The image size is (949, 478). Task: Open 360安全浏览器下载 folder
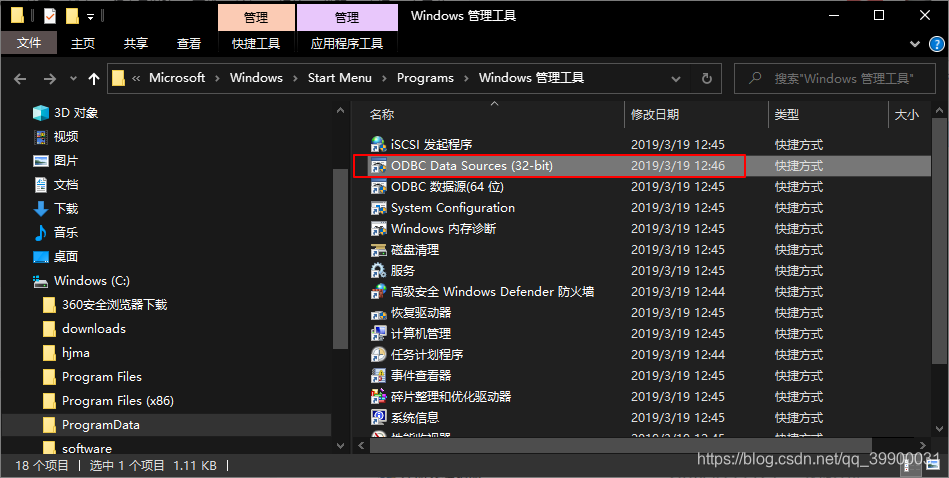coord(105,305)
